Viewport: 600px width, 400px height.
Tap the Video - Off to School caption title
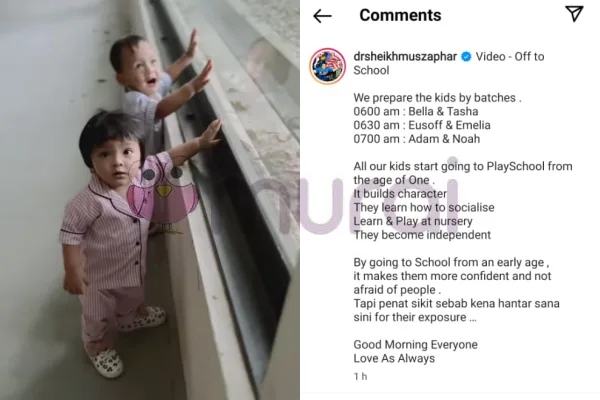coord(448,64)
